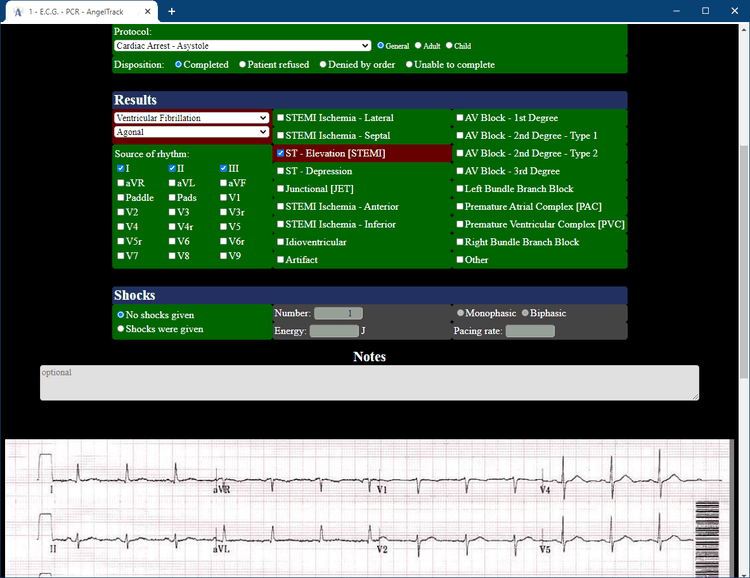
Task: Close the E.C.G. - PCR - AngelTrack tab
Action: point(148,11)
